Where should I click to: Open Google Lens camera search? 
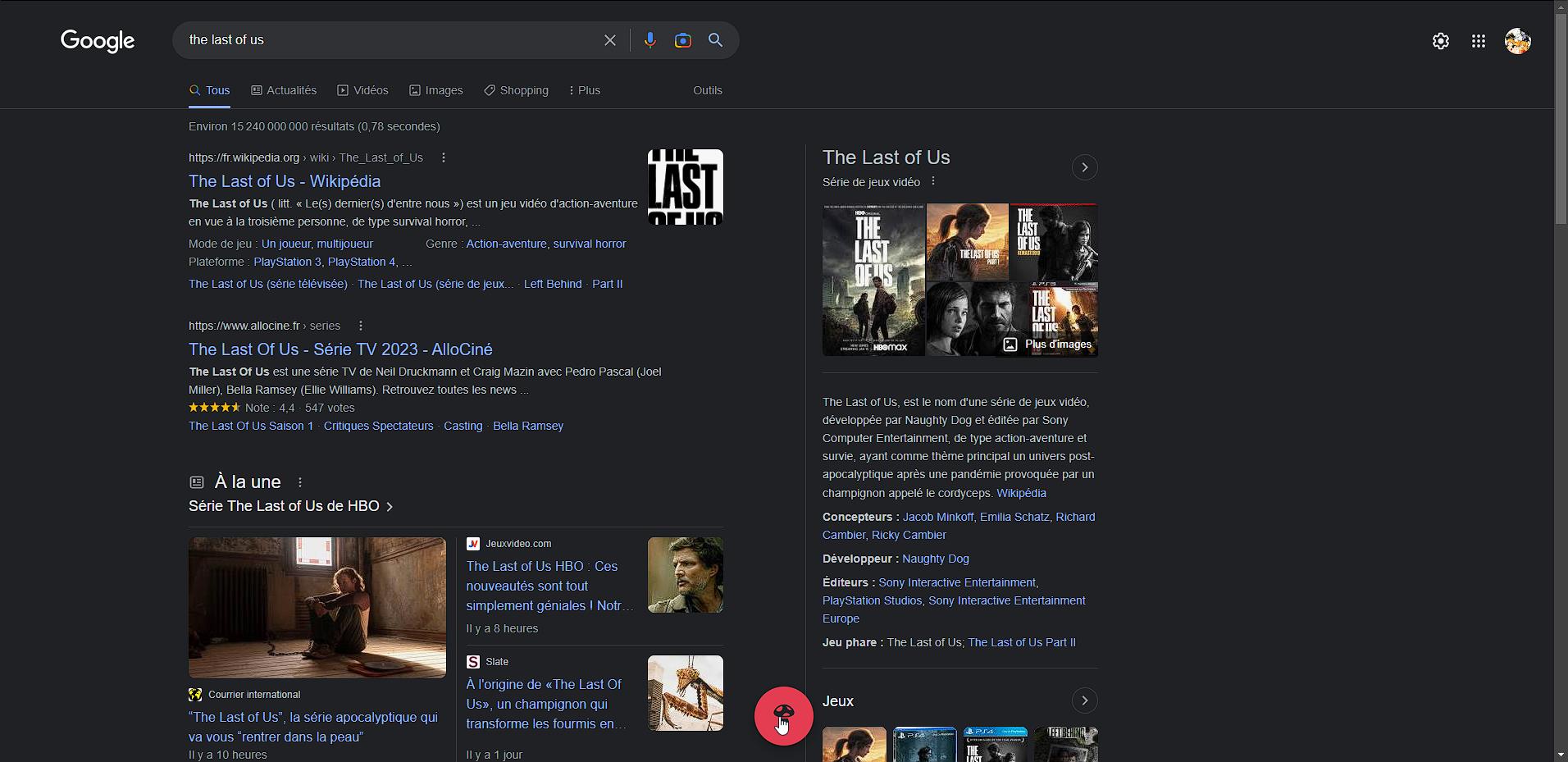click(x=682, y=39)
